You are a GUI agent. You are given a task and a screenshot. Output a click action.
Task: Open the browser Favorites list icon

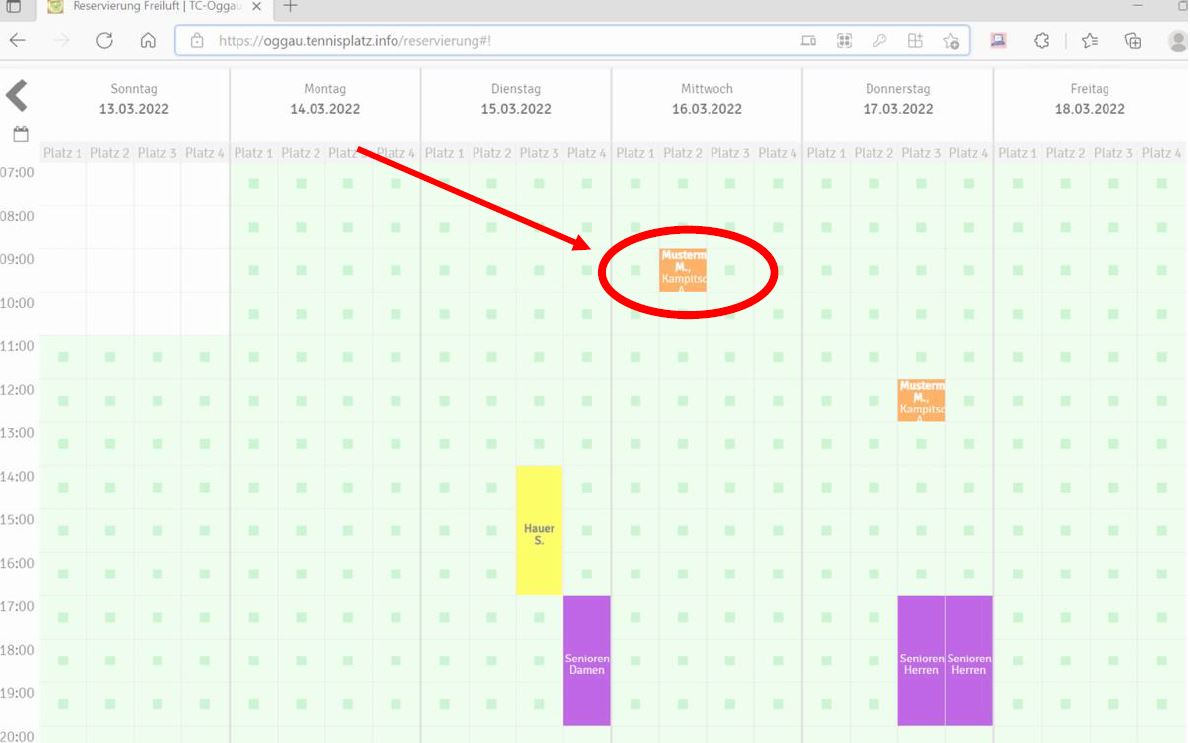pos(1089,41)
